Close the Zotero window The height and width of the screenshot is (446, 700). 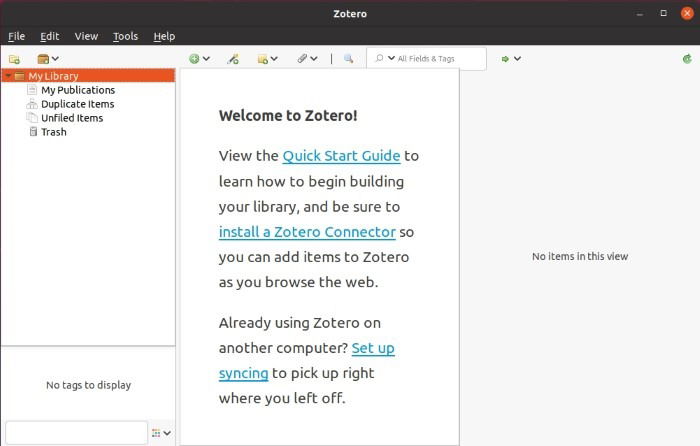[x=687, y=13]
